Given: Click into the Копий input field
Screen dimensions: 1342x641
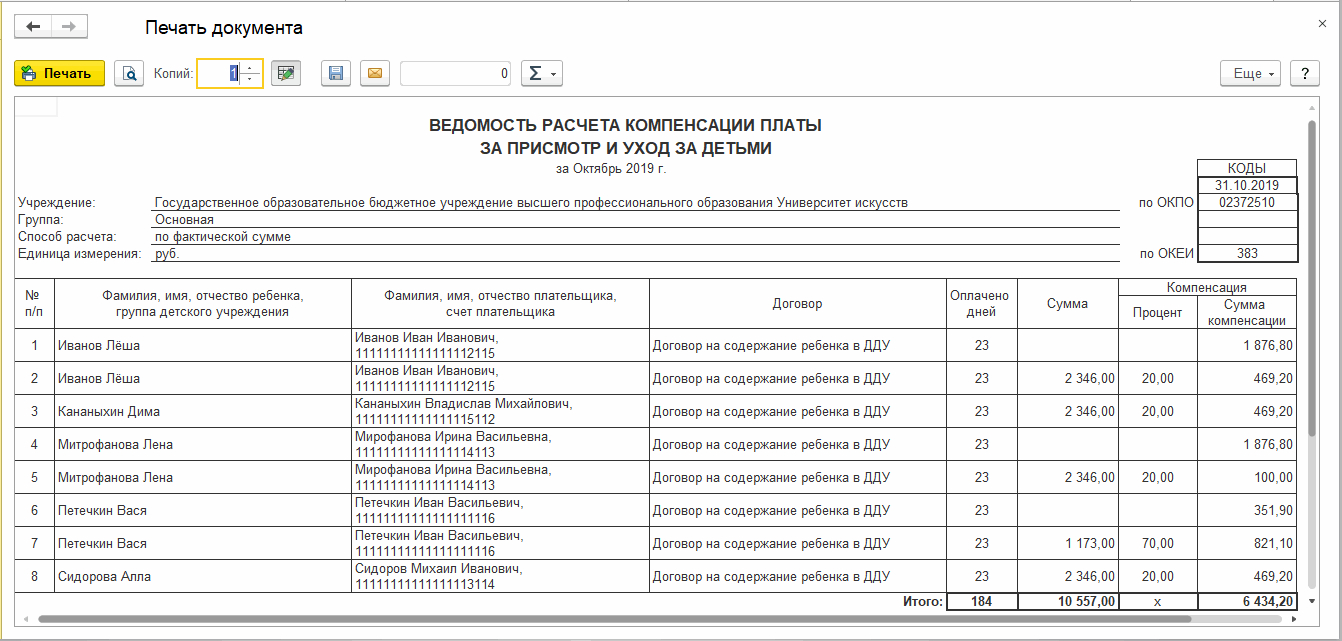Looking at the screenshot, I should [219, 73].
